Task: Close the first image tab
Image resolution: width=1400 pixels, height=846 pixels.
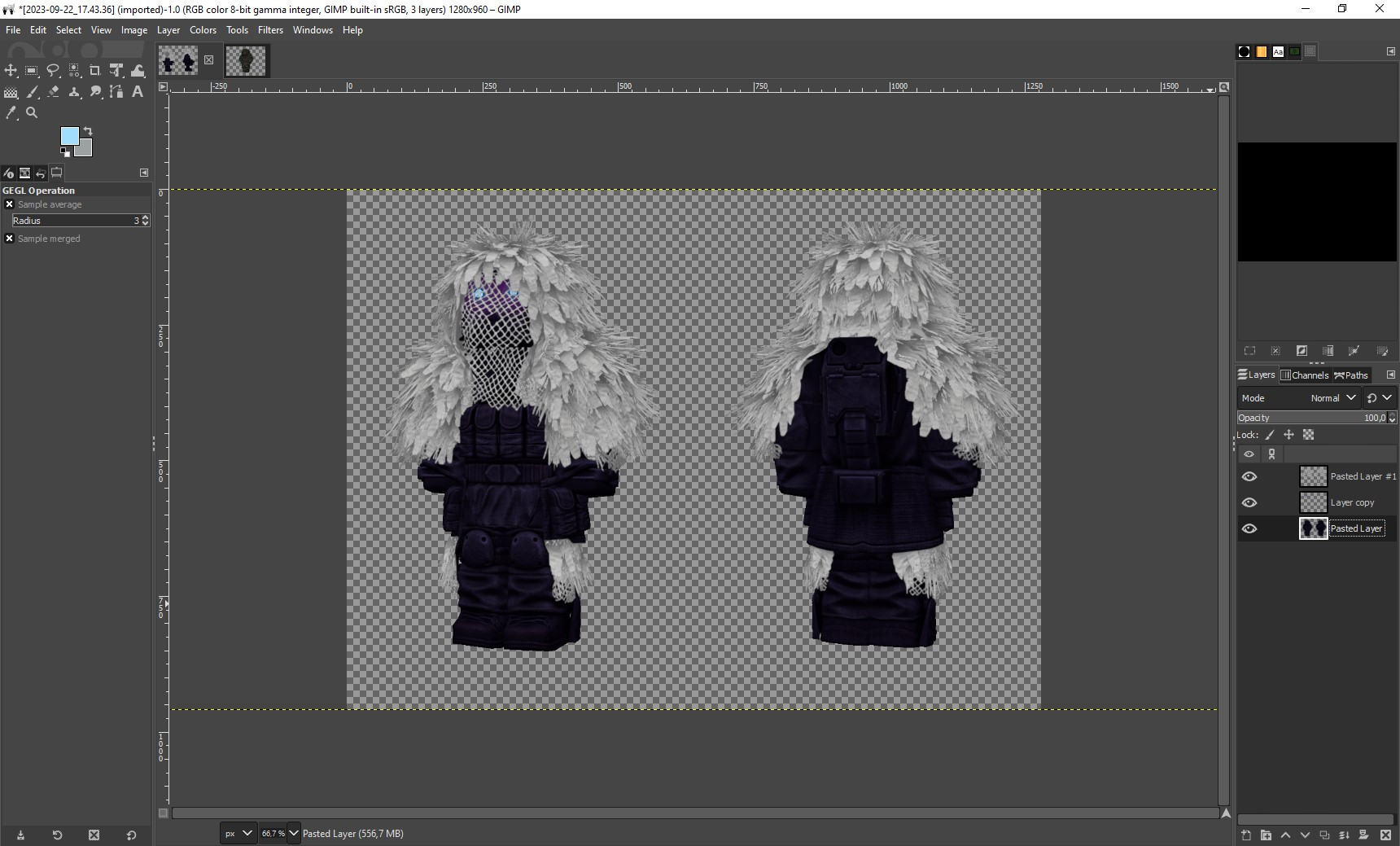Action: tap(209, 59)
